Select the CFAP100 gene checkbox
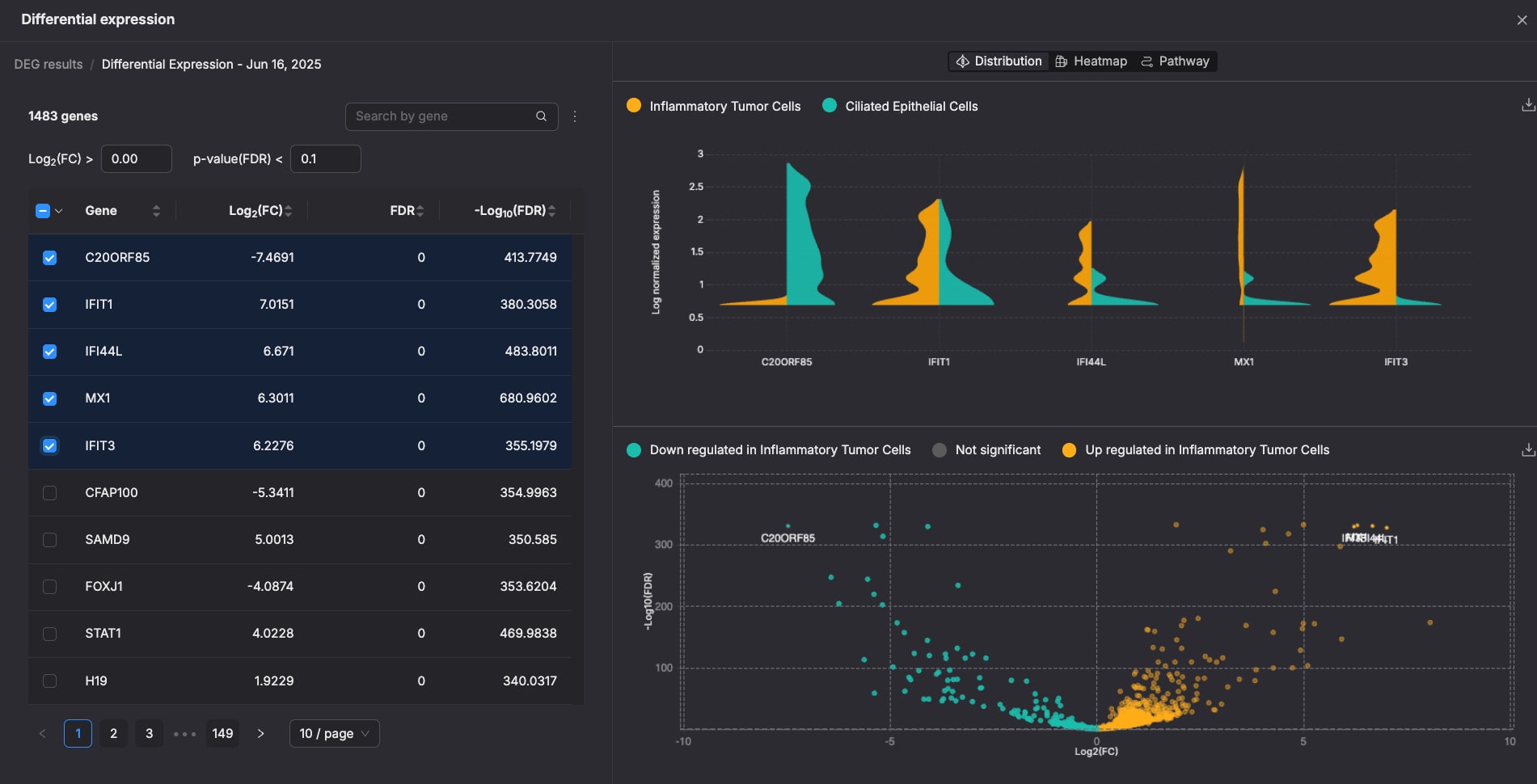Screen dimensions: 1537x784 point(50,493)
